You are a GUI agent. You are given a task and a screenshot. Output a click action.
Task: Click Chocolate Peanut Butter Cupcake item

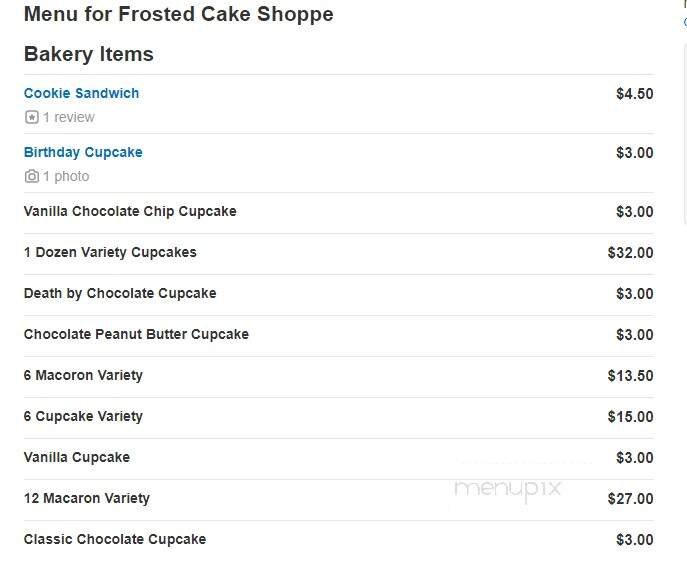(136, 334)
